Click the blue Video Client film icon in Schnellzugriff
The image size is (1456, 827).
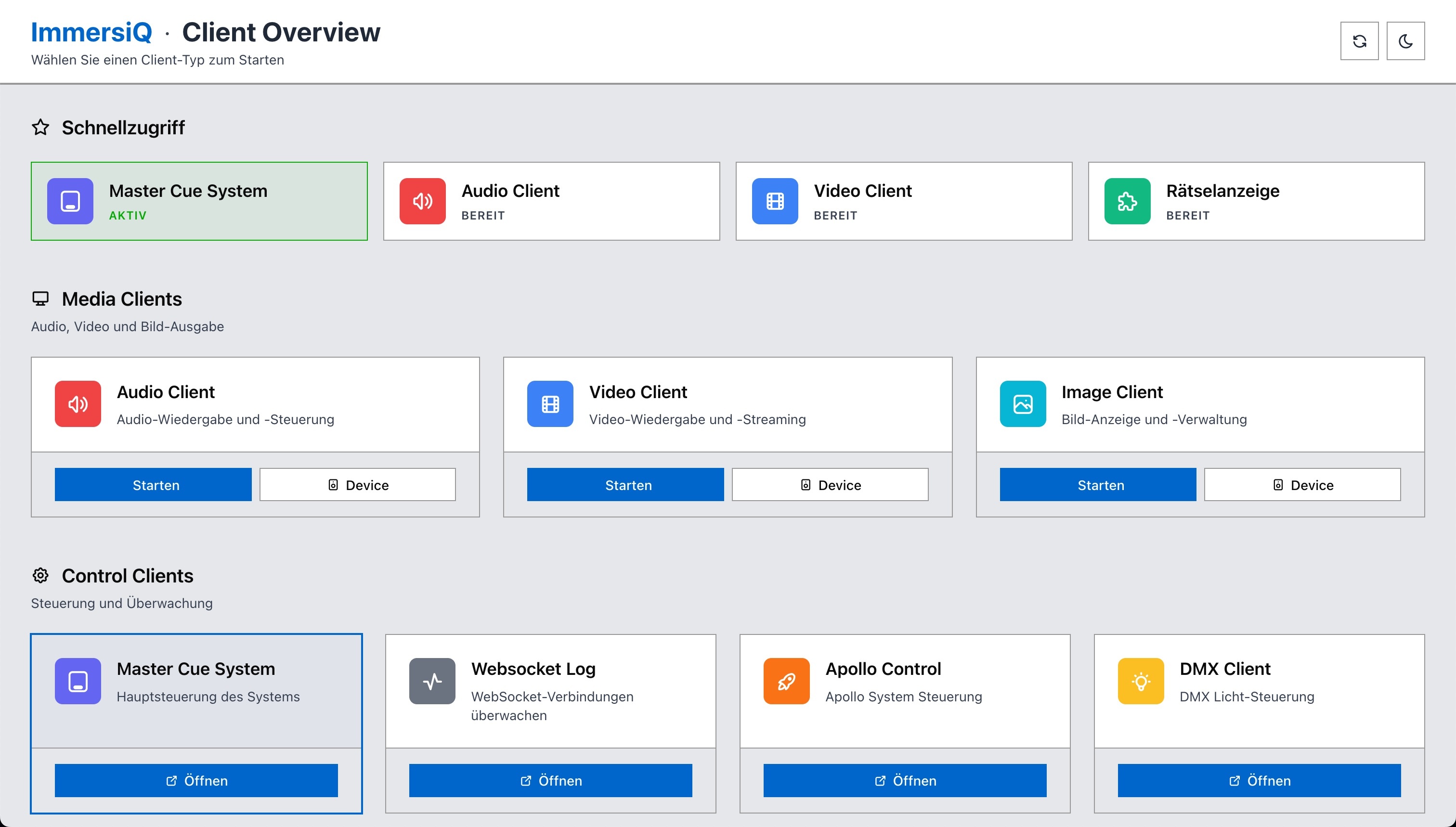click(774, 201)
